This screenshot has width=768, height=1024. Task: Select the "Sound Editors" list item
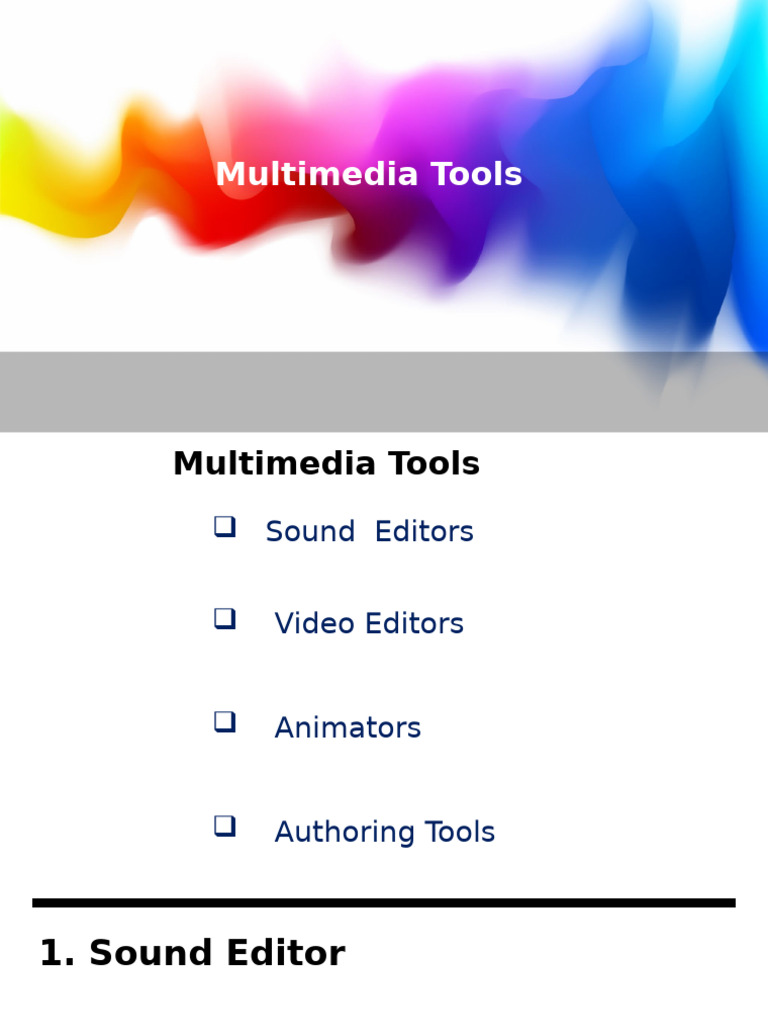coord(369,532)
